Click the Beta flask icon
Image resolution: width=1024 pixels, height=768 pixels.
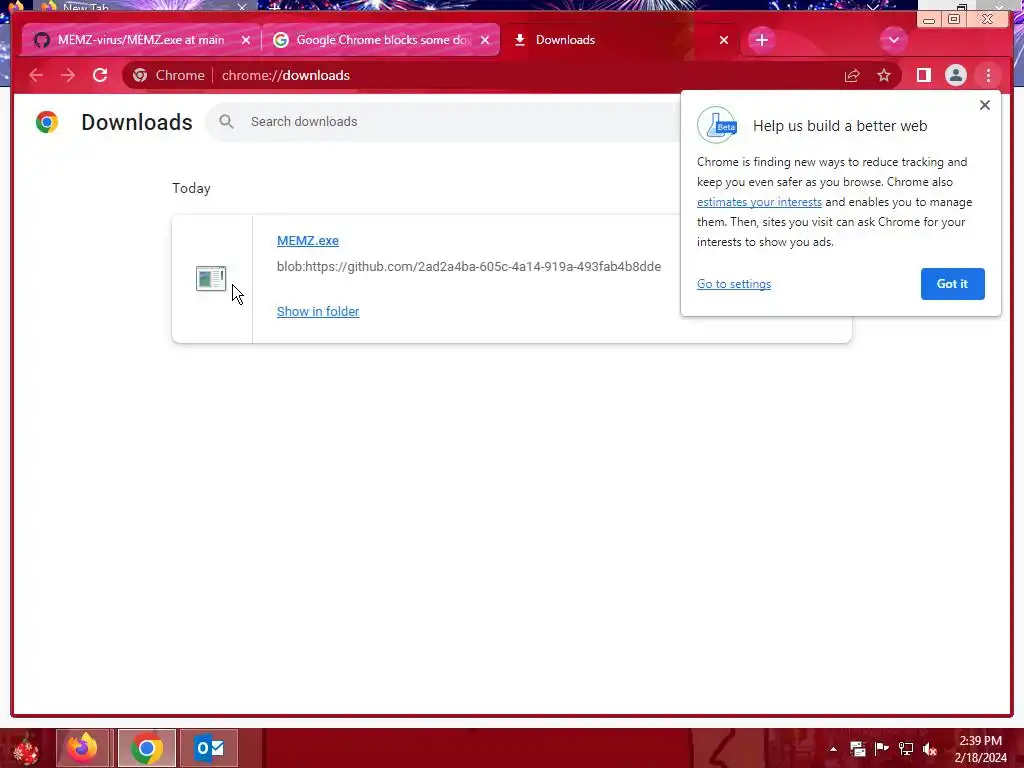[x=717, y=125]
